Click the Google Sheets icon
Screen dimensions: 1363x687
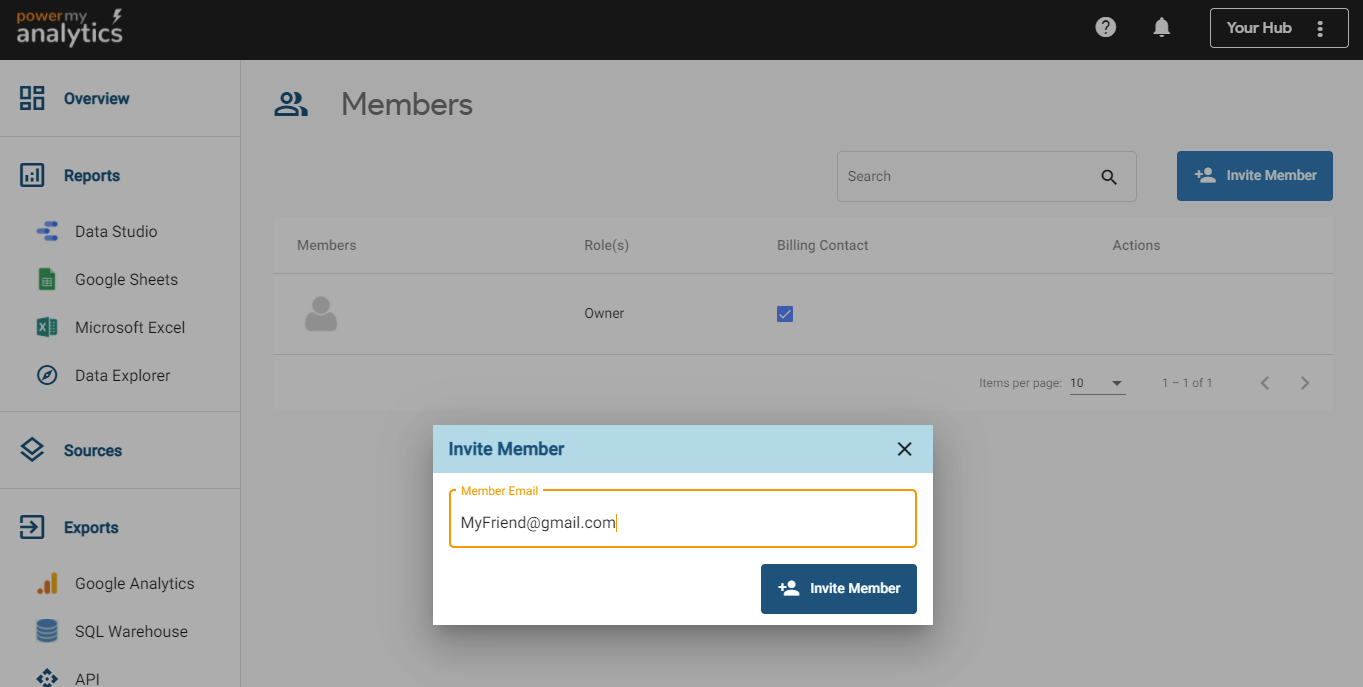(47, 280)
